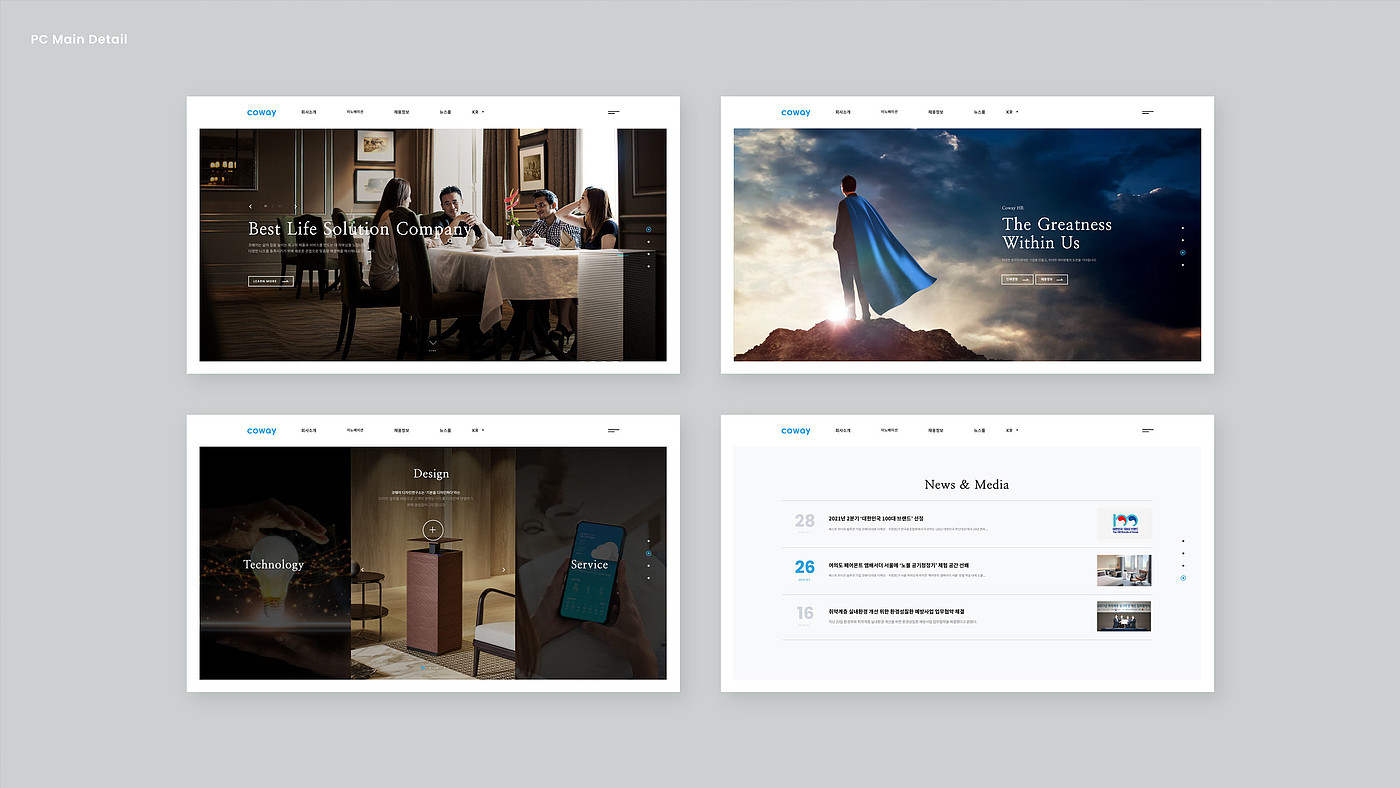Click first outlined button under The Greatness Within Us

[x=1017, y=280]
